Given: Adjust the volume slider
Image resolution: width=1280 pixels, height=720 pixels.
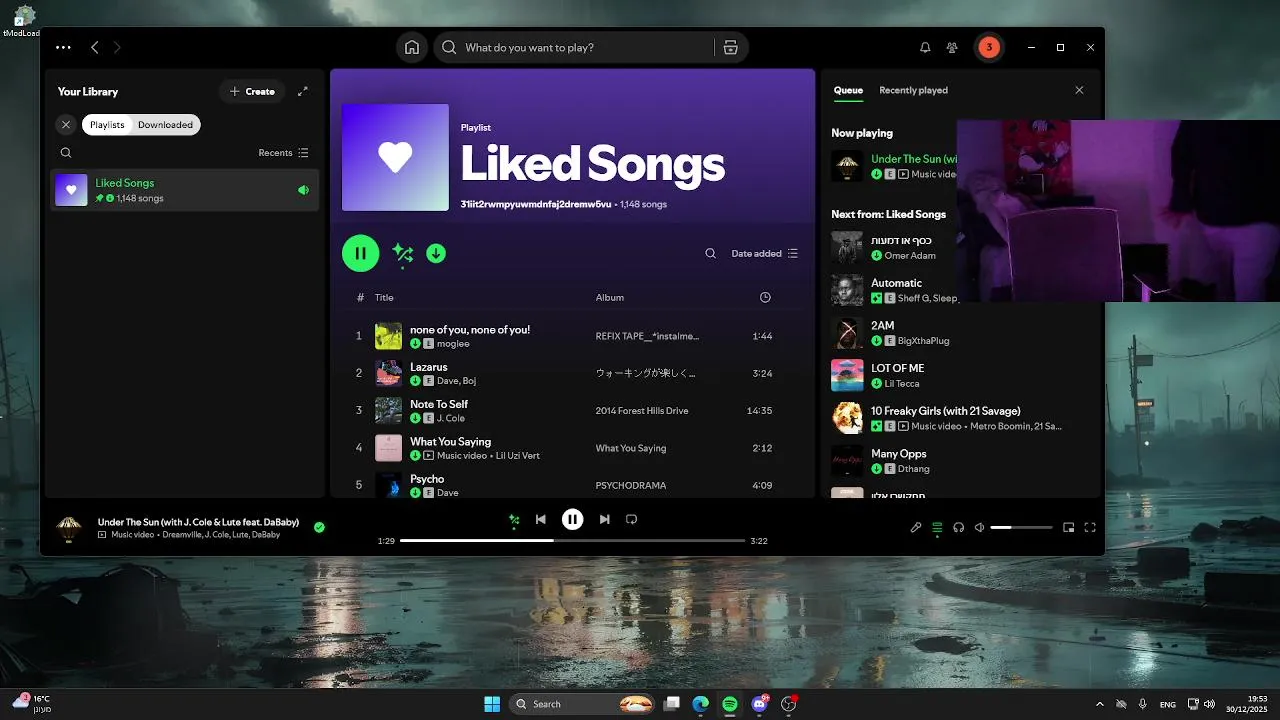Looking at the screenshot, I should pos(1021,527).
